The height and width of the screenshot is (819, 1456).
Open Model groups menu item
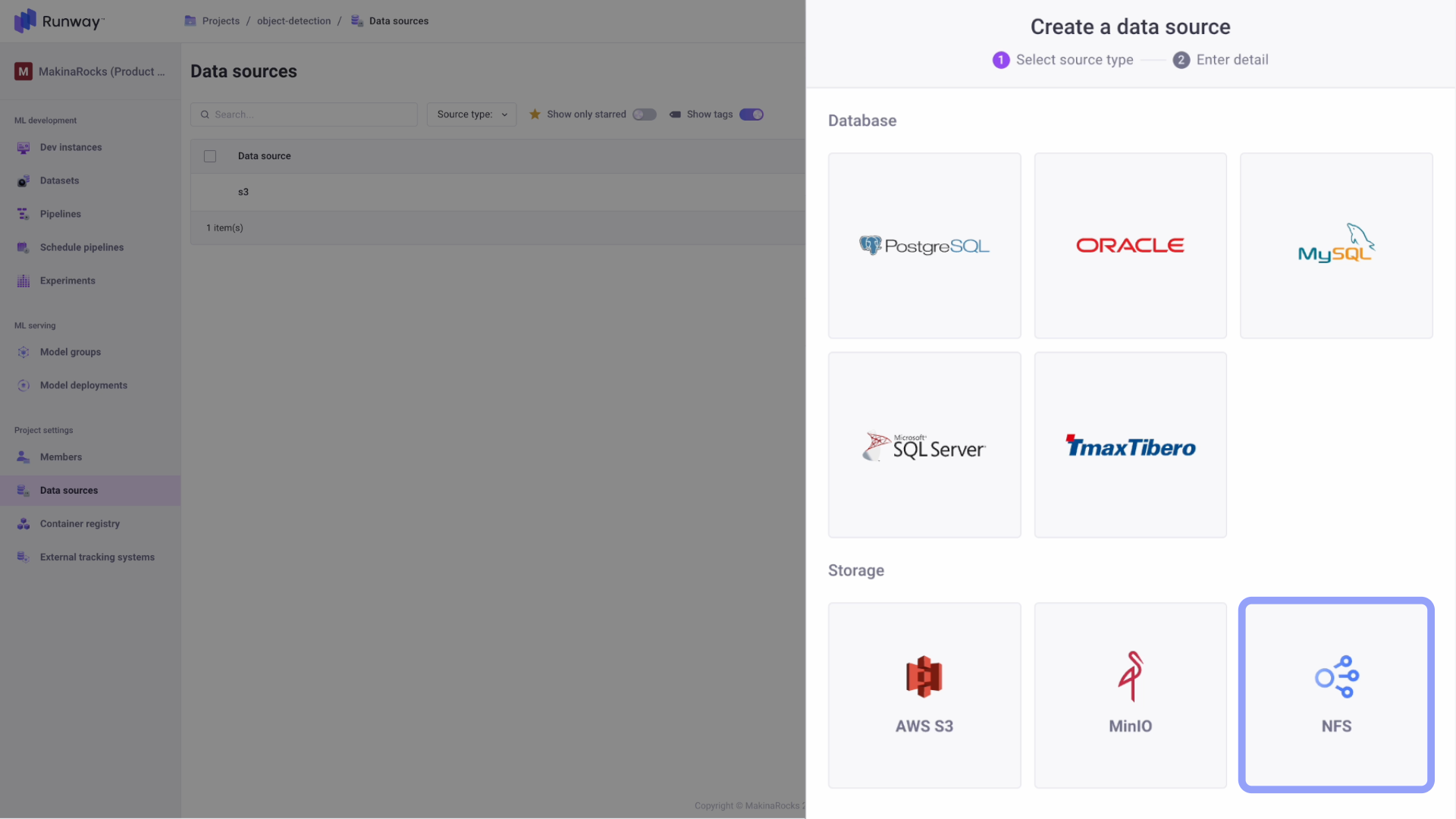coord(90,353)
